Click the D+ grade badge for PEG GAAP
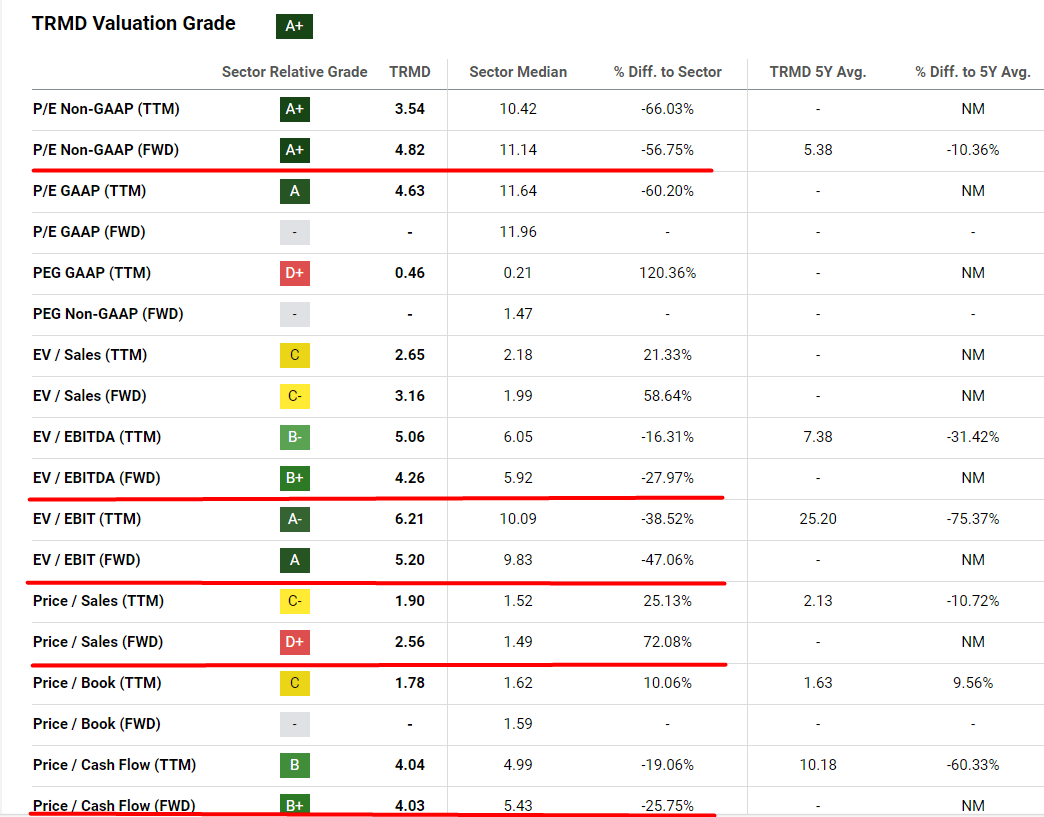This screenshot has width=1044, height=817. point(294,273)
